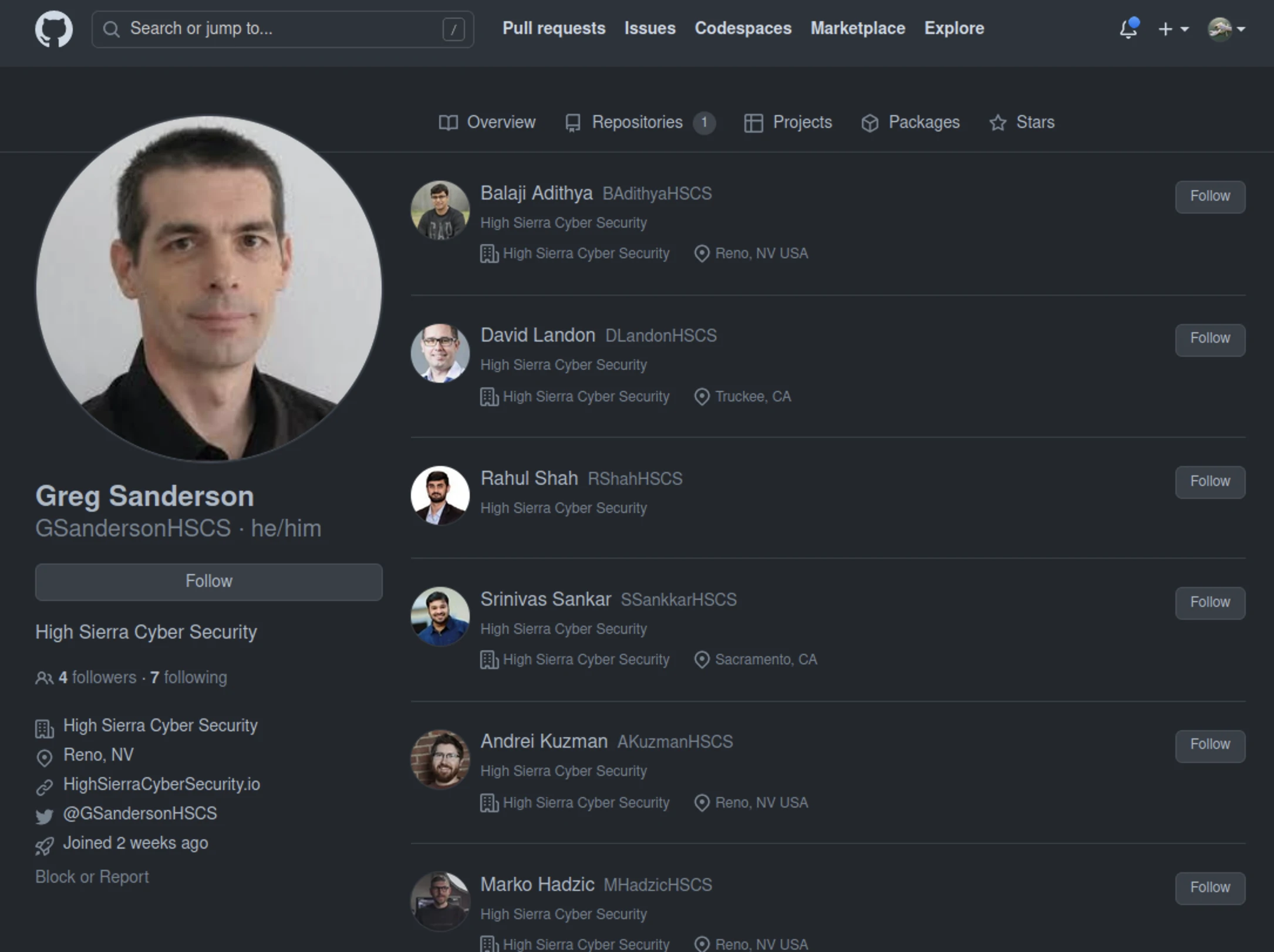The height and width of the screenshot is (952, 1274).
Task: Follow Rahul Shah profile
Action: (x=1209, y=482)
